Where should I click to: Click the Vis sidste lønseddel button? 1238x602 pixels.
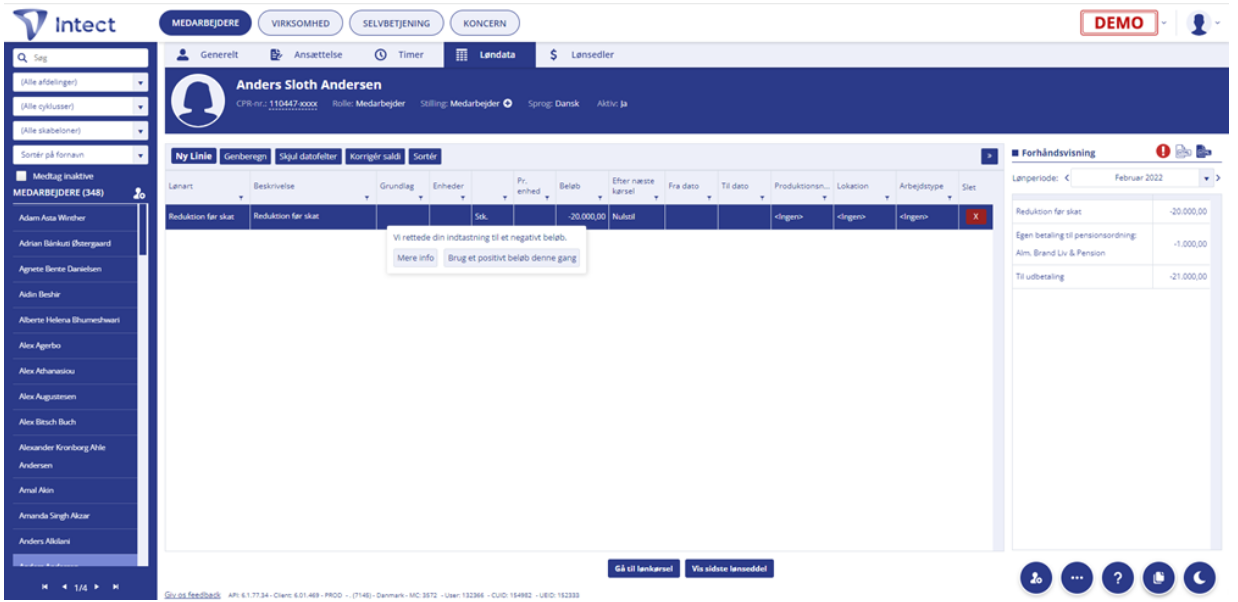729,568
